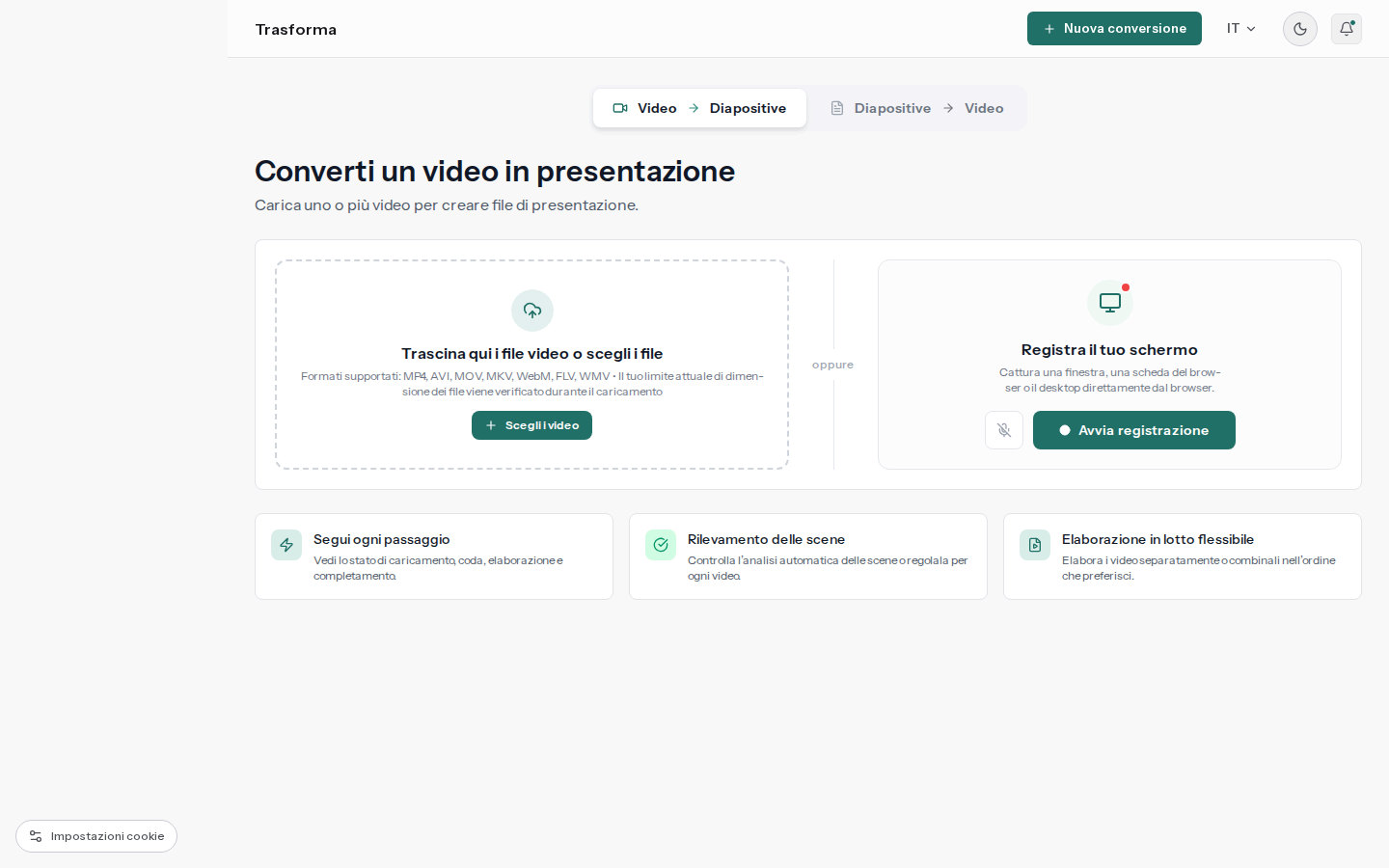Screen dimensions: 1389x868
Task: Click the 'Registra il tuo schermo' heading
Action: coord(1109,350)
